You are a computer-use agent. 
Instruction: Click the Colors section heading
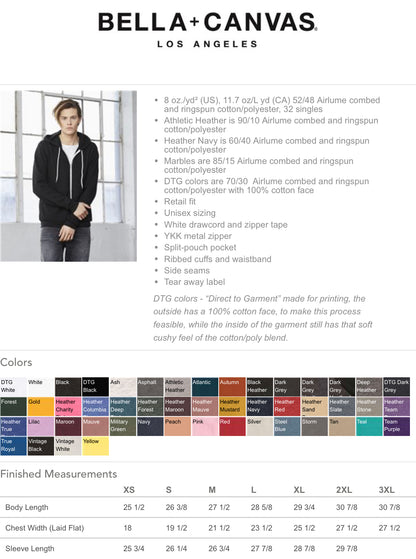[16, 362]
